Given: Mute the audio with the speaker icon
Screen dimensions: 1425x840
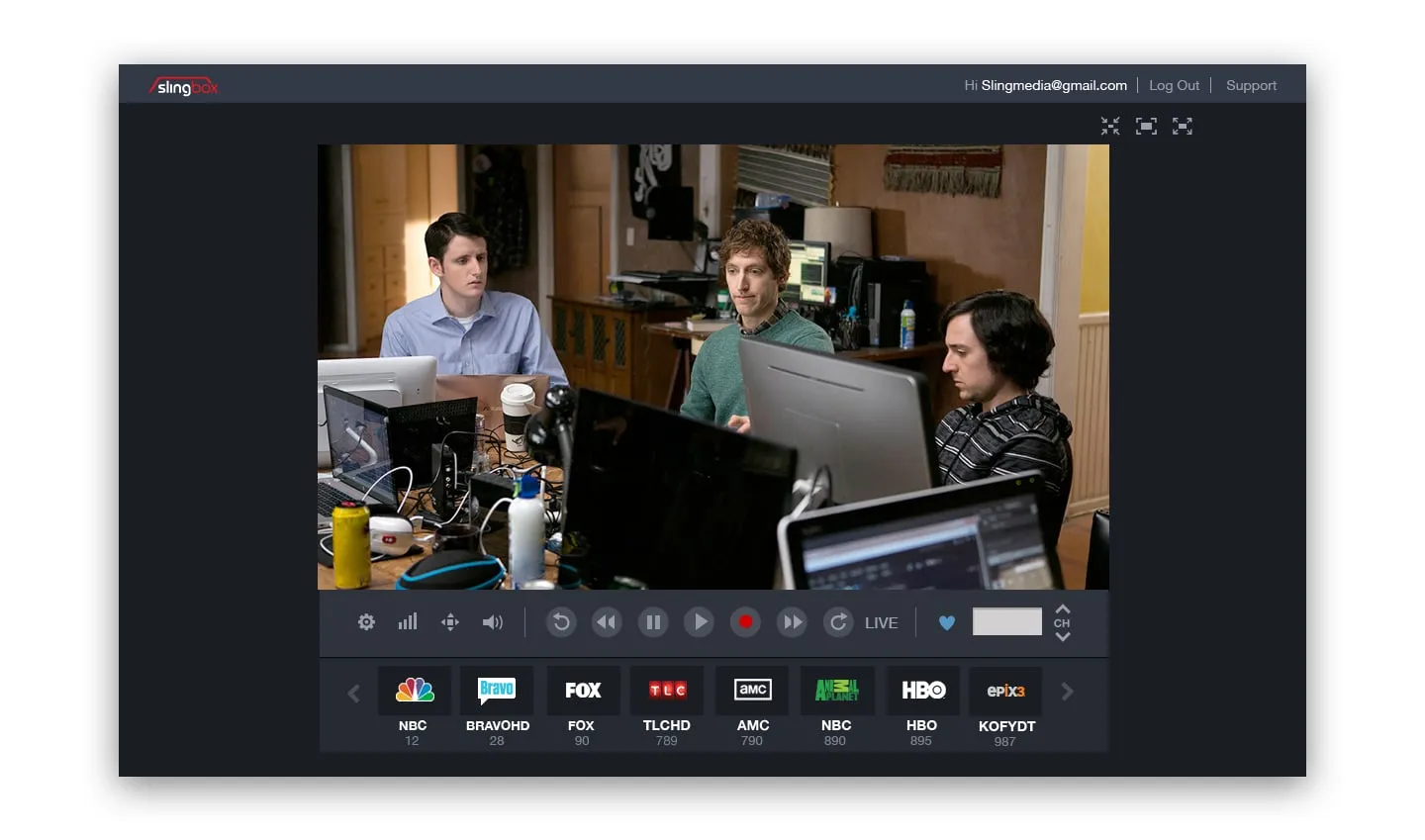Looking at the screenshot, I should [493, 622].
